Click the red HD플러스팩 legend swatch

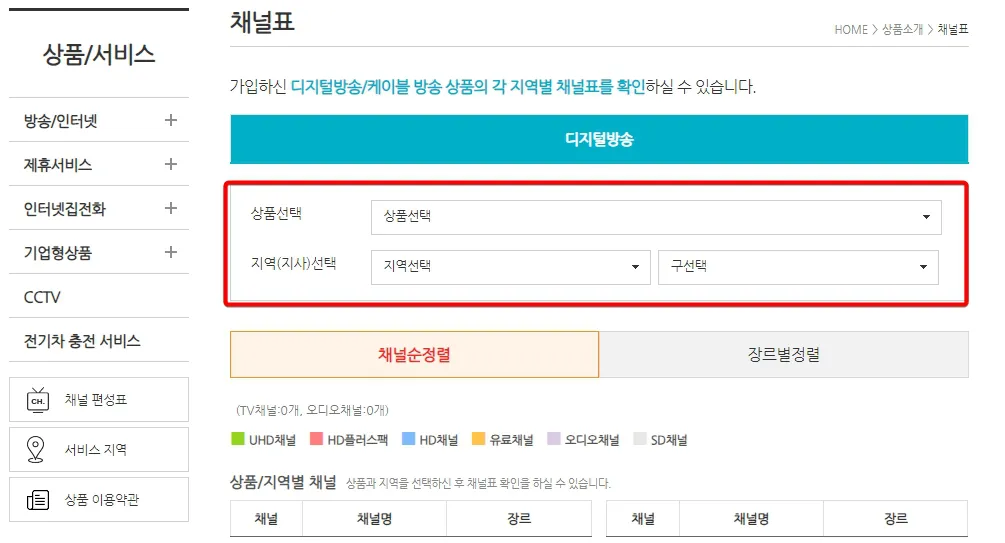tap(316, 439)
